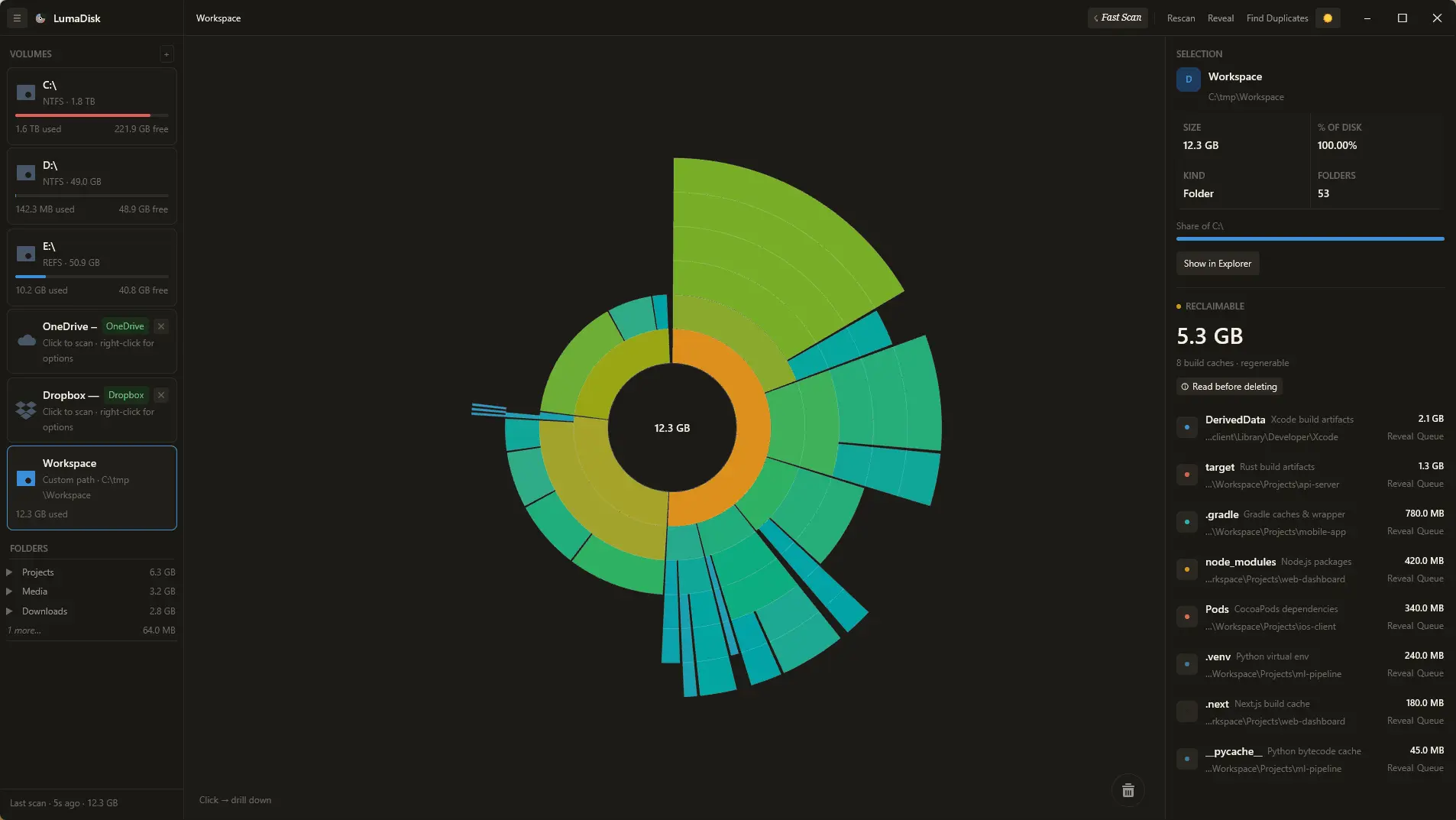
Task: Add a volume with the plus icon
Action: pyautogui.click(x=167, y=53)
